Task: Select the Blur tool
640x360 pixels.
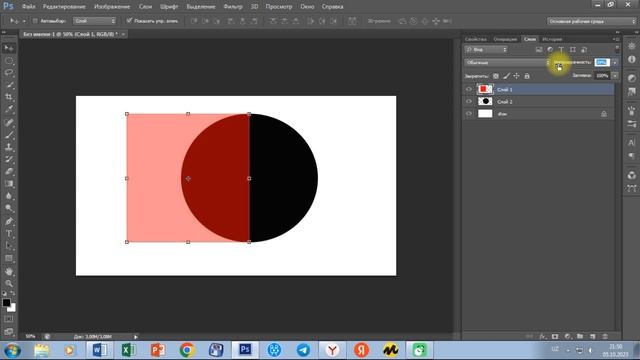Action: point(9,196)
